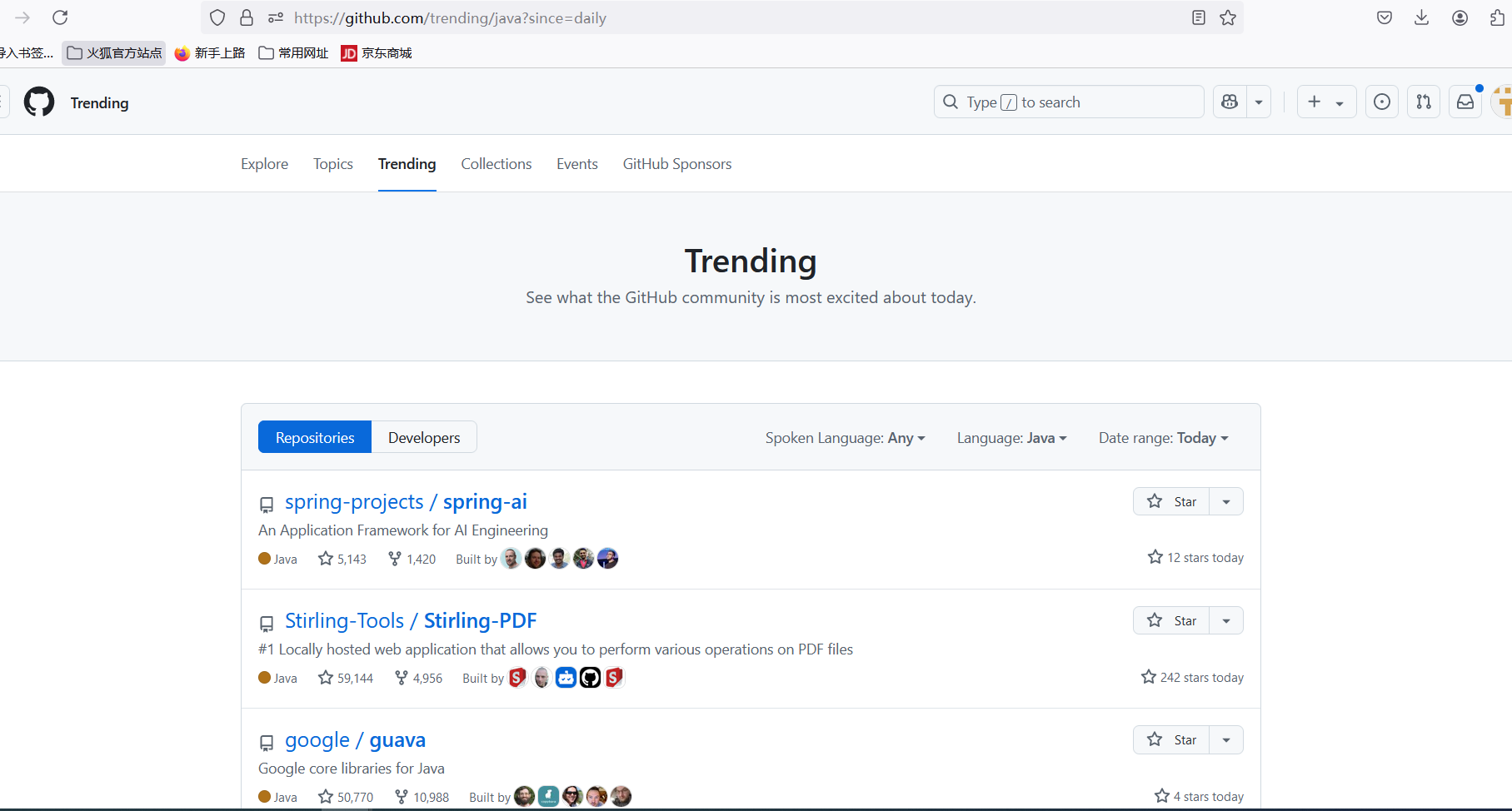Open 常用网址 bookmark folder
Image resolution: width=1512 pixels, height=811 pixels.
click(293, 52)
